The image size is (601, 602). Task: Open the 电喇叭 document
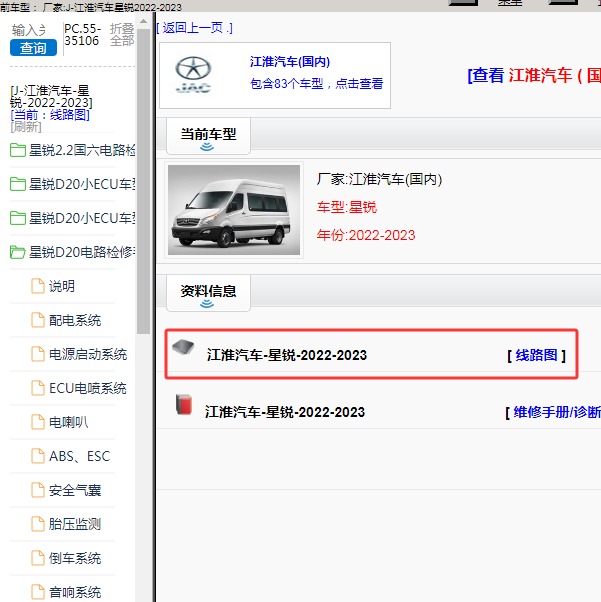(60, 422)
